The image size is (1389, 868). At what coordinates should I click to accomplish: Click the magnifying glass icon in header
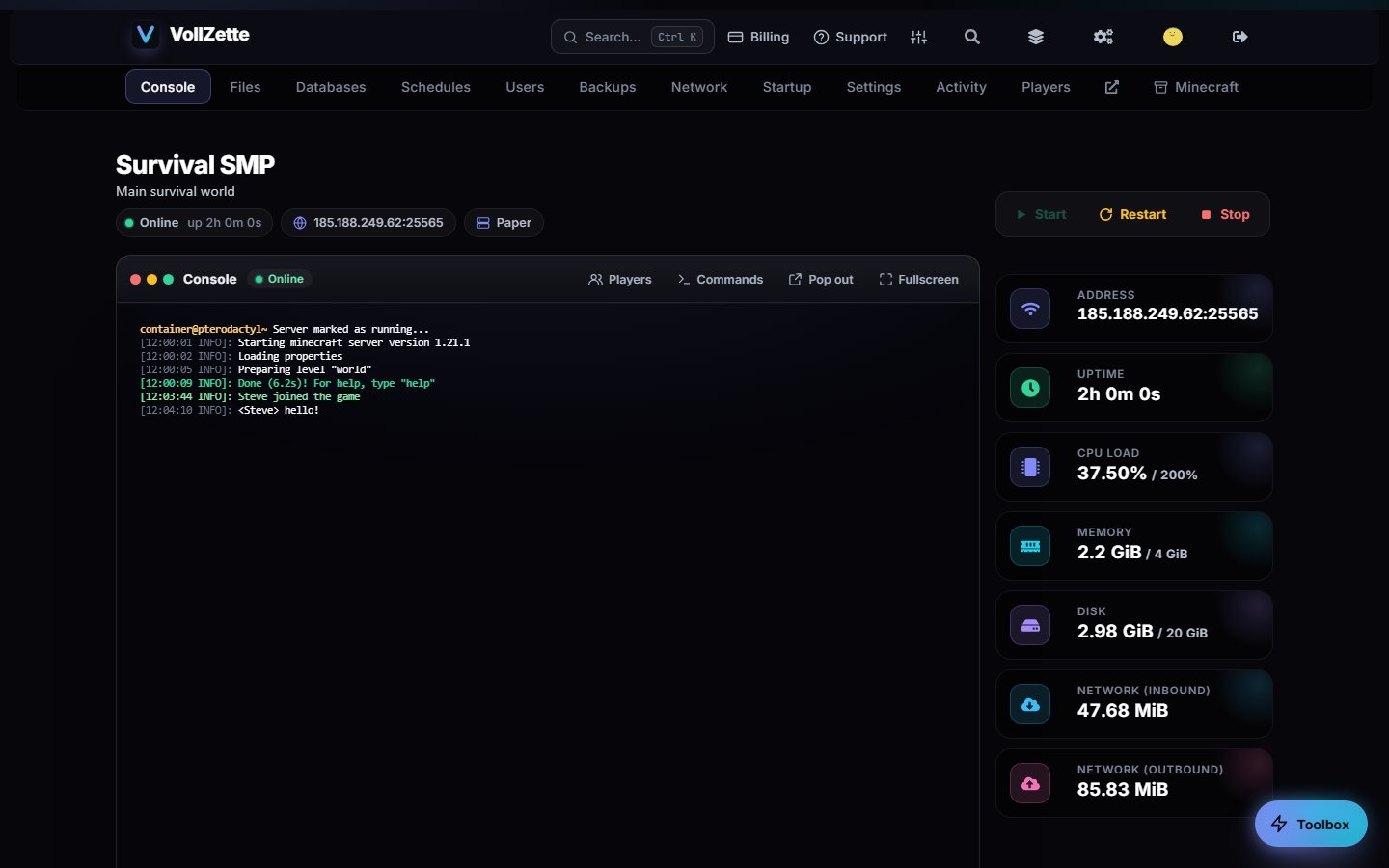click(972, 37)
